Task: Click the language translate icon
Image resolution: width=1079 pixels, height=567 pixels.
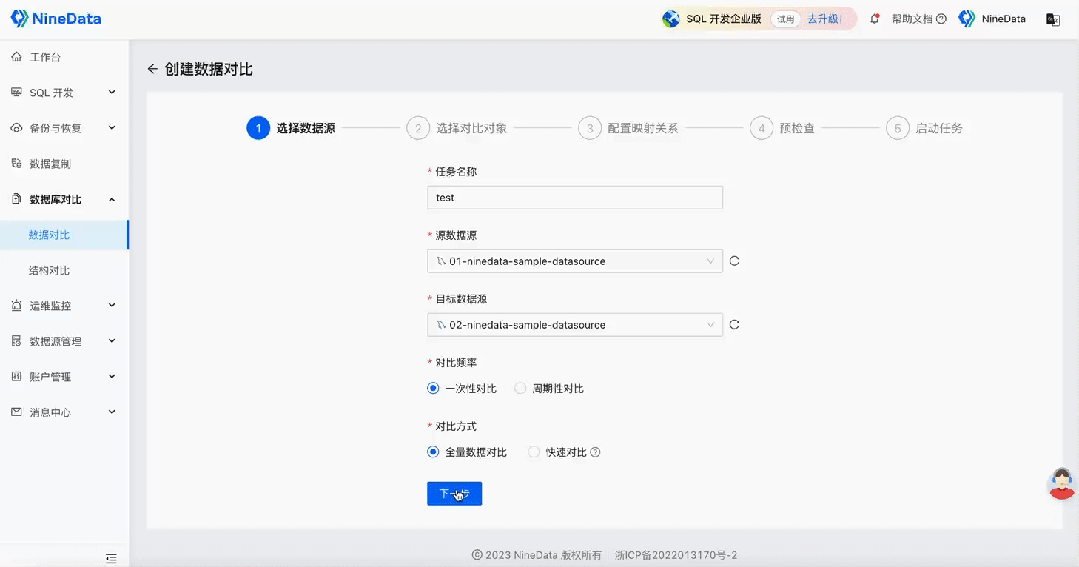Action: pos(1053,19)
